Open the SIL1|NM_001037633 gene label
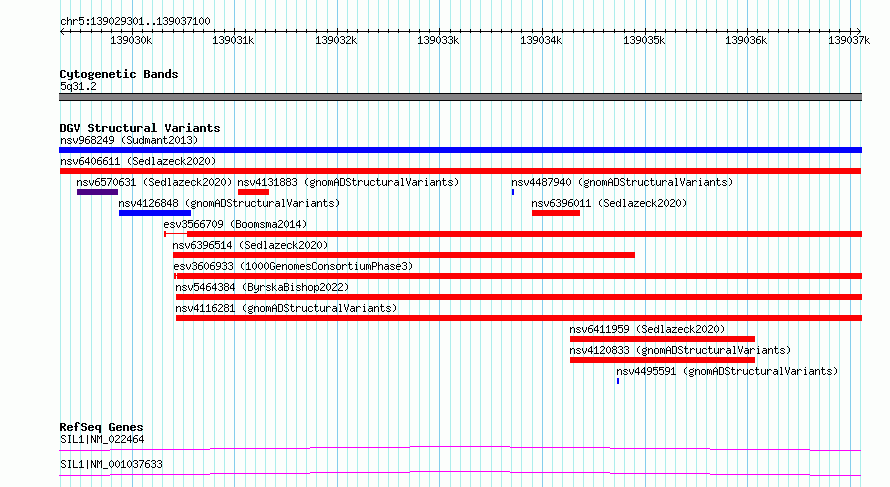This screenshot has width=890, height=487. click(111, 464)
